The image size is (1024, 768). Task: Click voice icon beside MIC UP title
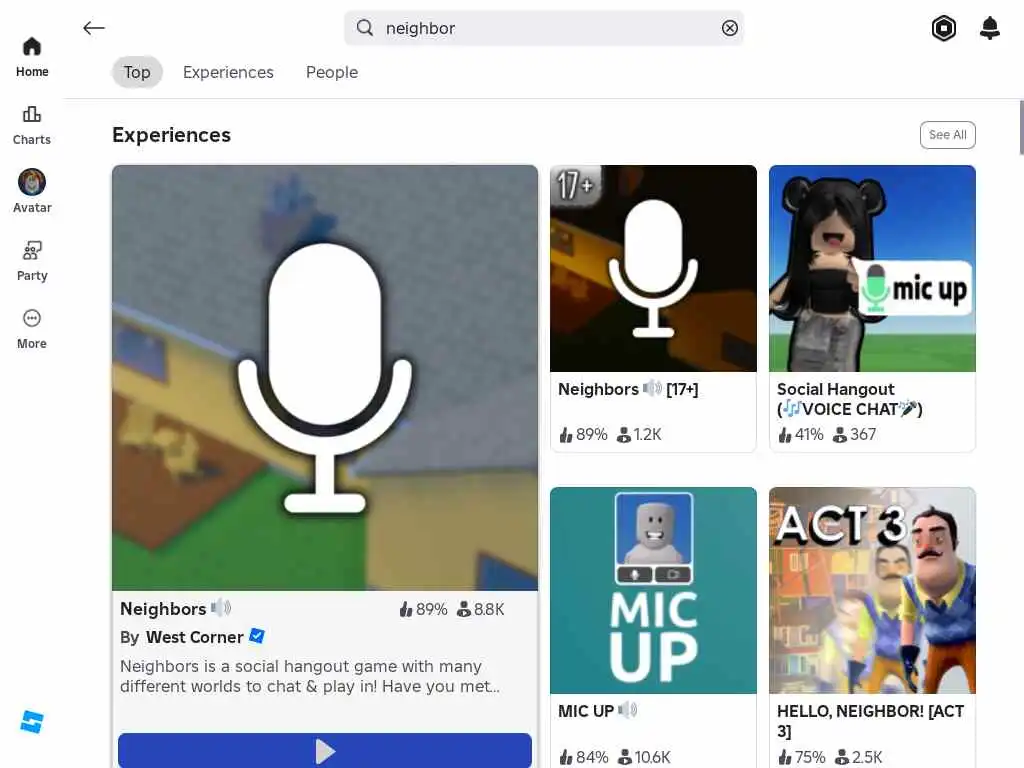(628, 709)
